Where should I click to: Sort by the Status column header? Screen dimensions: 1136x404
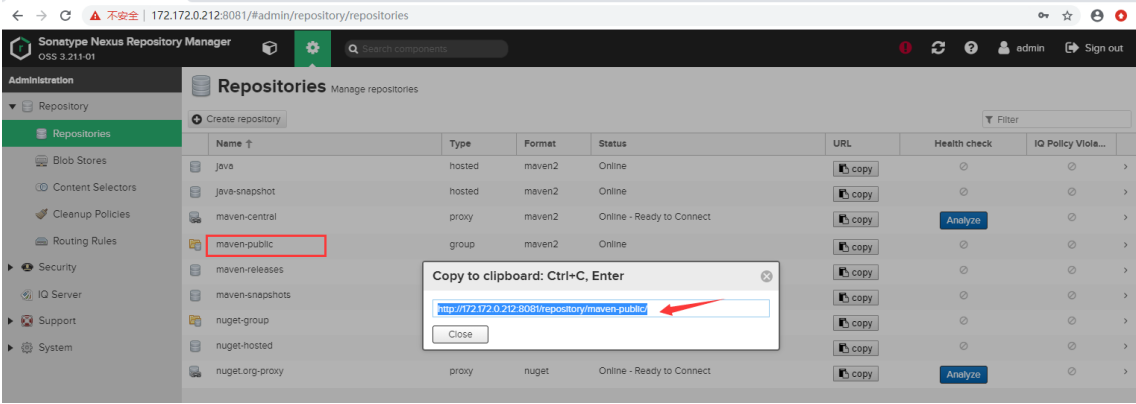pyautogui.click(x=708, y=143)
